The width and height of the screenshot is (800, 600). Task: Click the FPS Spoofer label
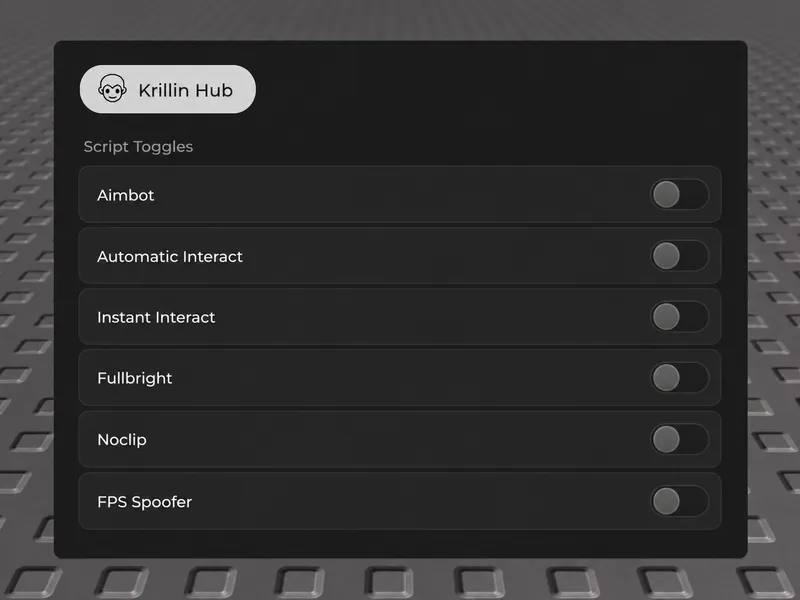coord(144,502)
